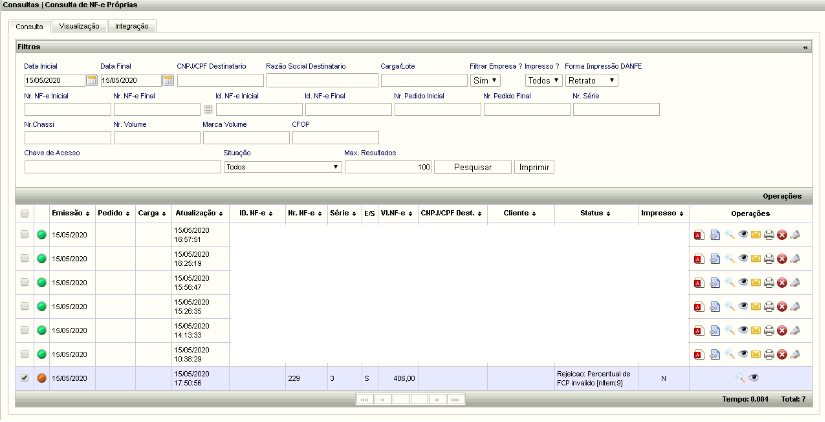Check the row updated at 16:25:19
Image resolution: width=825 pixels, height=422 pixels.
coord(24,258)
